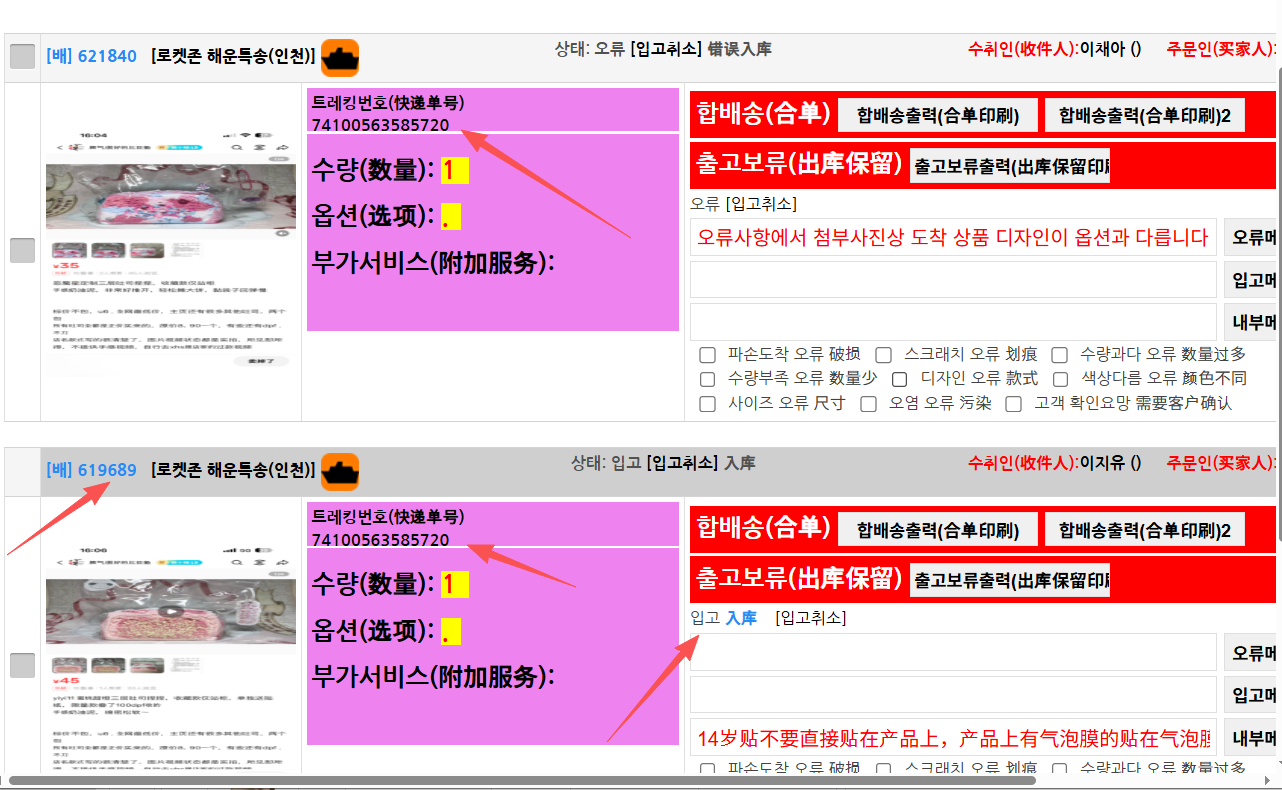The image size is (1282, 790).
Task: Click the orange ship icon for order 619689
Action: tap(340, 471)
